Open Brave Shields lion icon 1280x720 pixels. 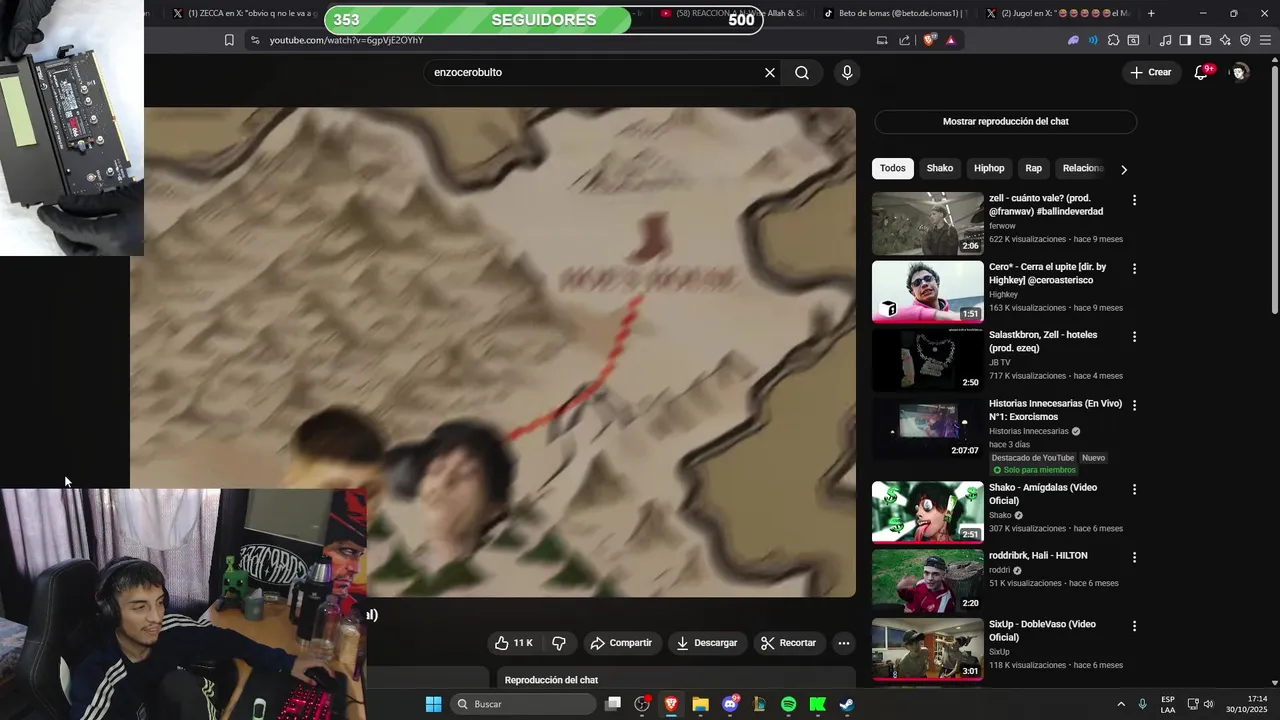point(930,40)
